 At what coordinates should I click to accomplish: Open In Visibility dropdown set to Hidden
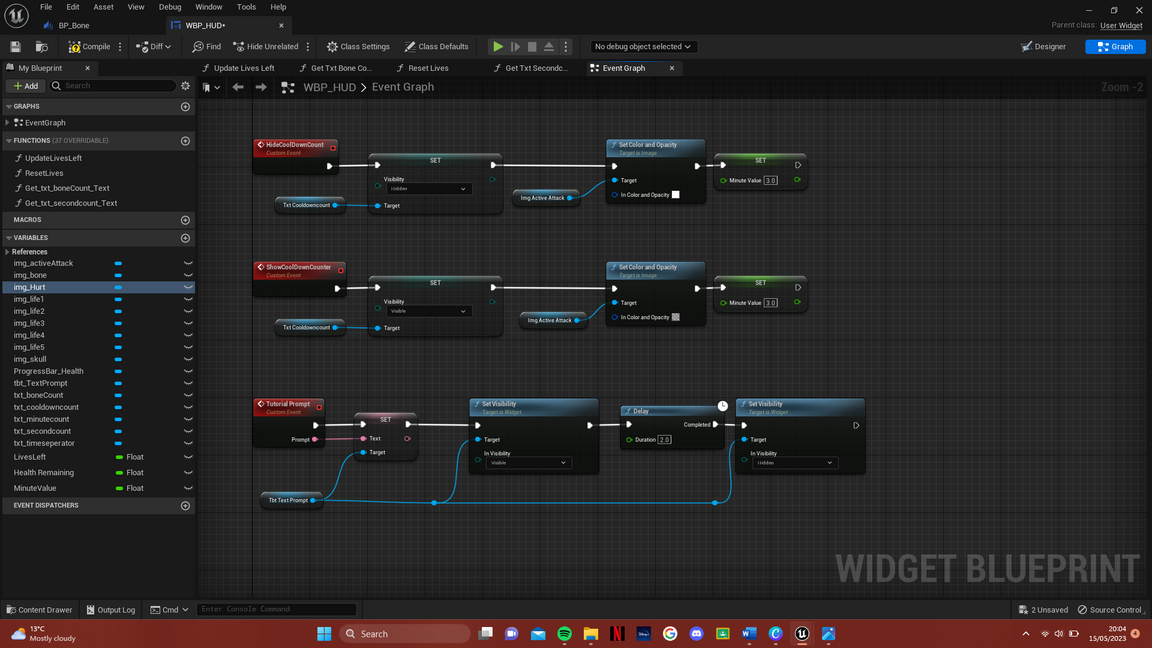794,463
